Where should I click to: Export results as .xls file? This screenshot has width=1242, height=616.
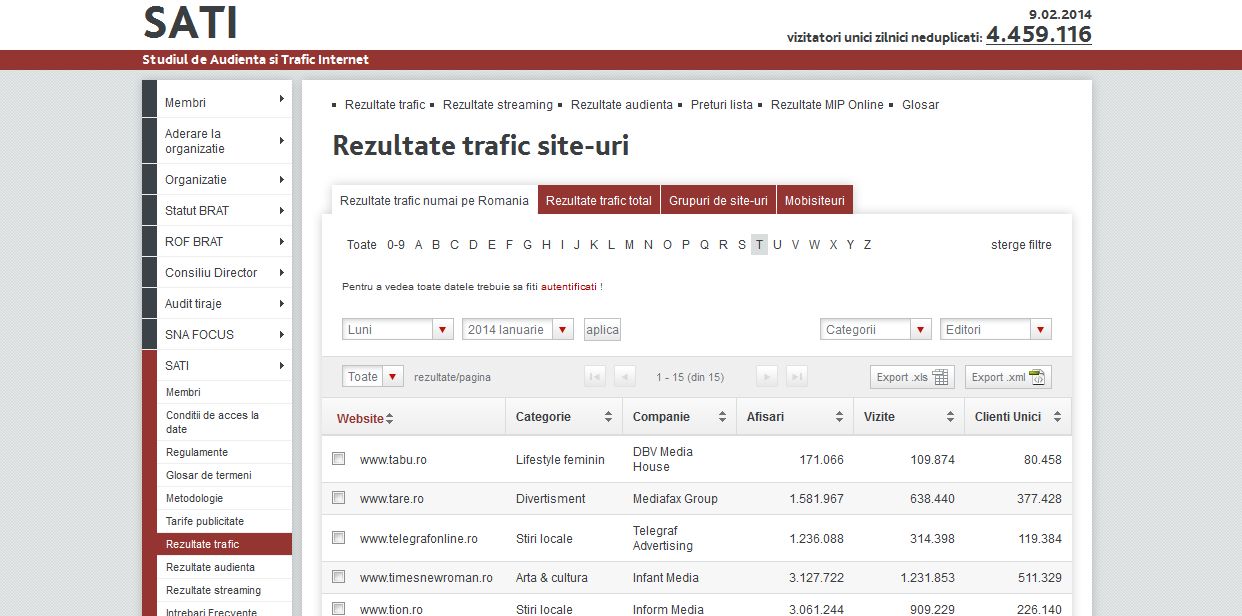point(911,377)
